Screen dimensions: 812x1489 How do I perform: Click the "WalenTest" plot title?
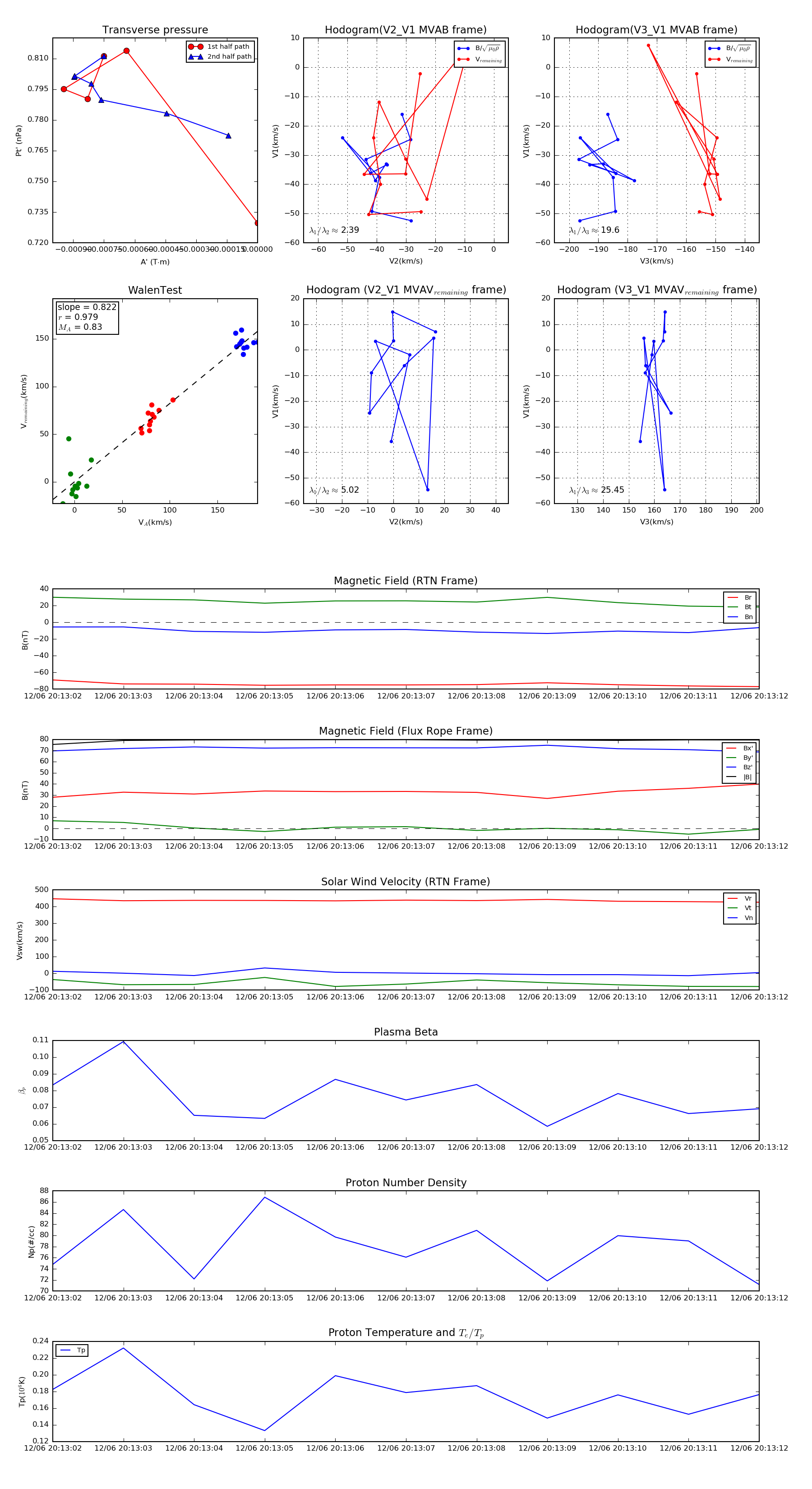[x=155, y=290]
